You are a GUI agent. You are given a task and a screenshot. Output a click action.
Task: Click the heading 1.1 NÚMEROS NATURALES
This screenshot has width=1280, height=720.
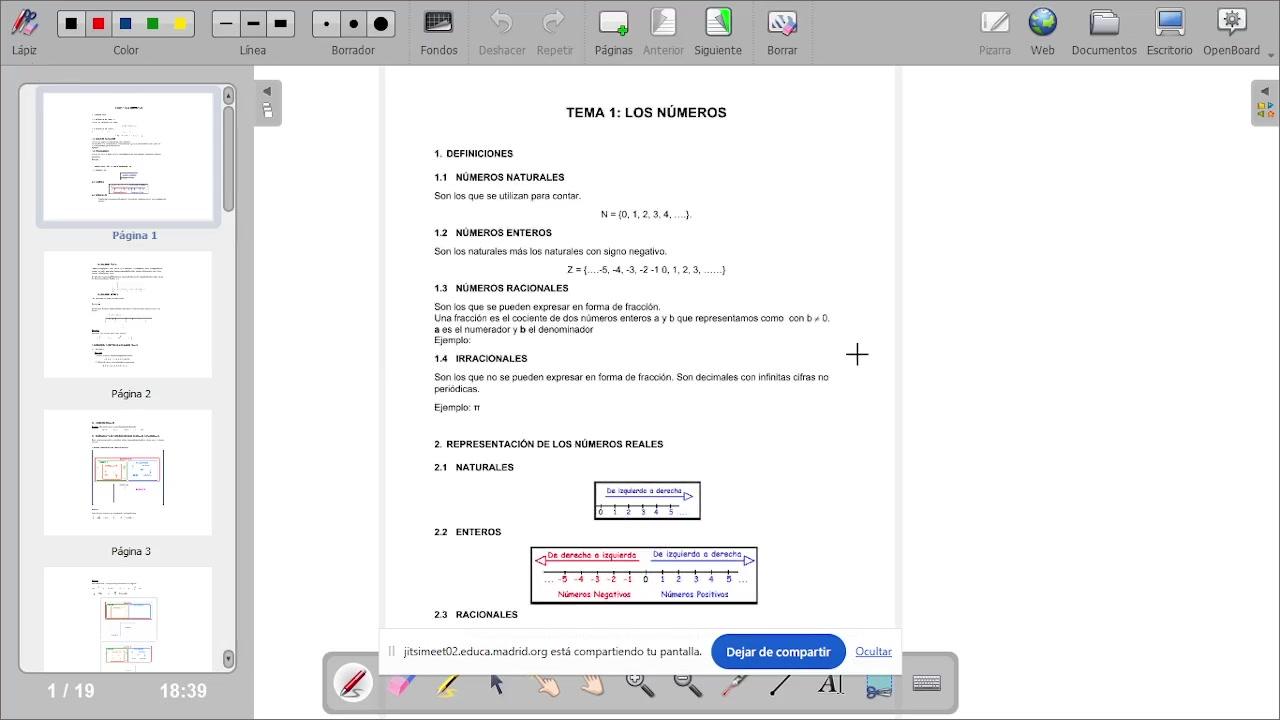click(499, 178)
